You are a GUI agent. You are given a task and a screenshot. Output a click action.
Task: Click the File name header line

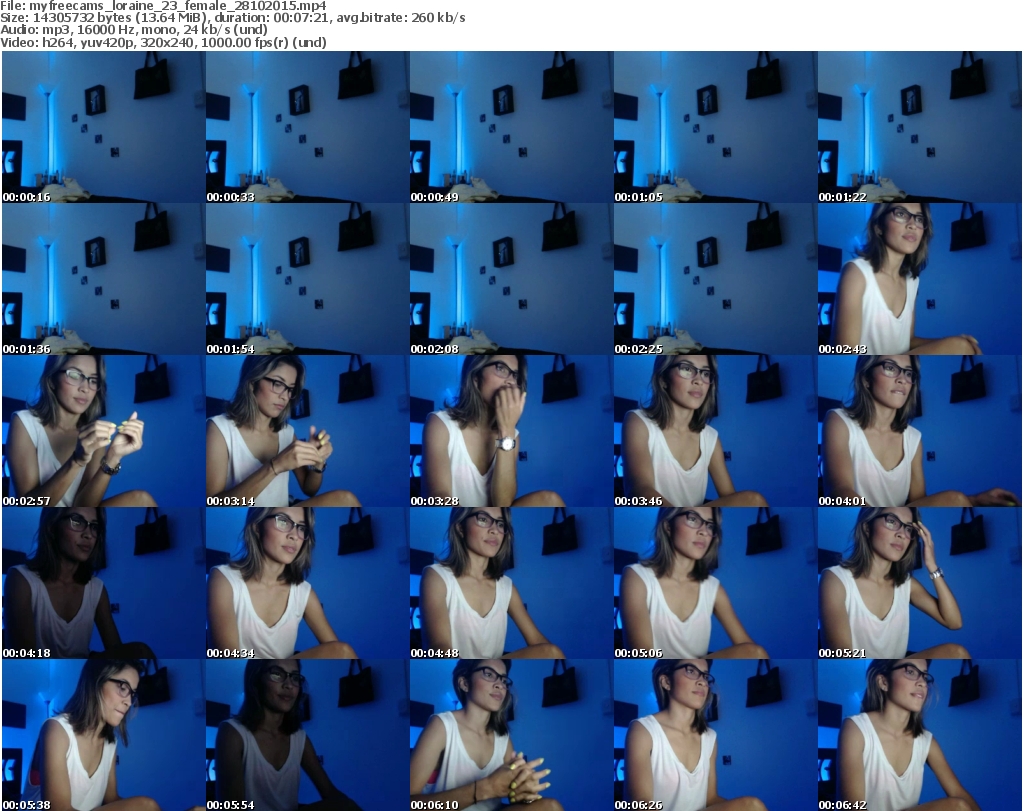pos(163,6)
